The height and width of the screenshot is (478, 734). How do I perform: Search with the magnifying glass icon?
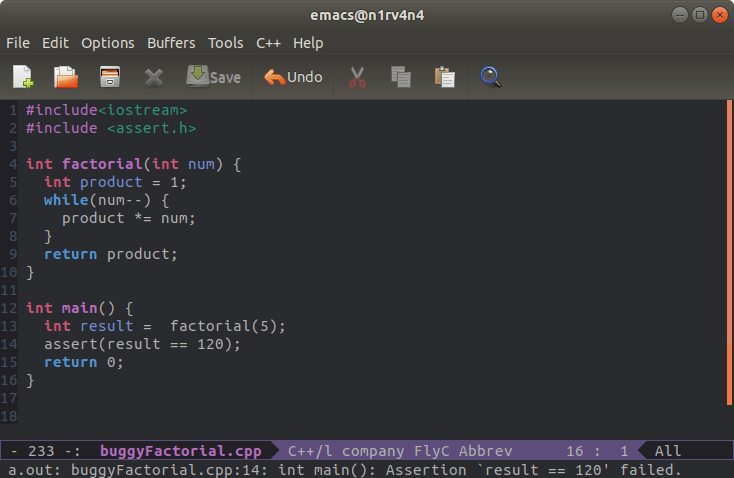(490, 76)
